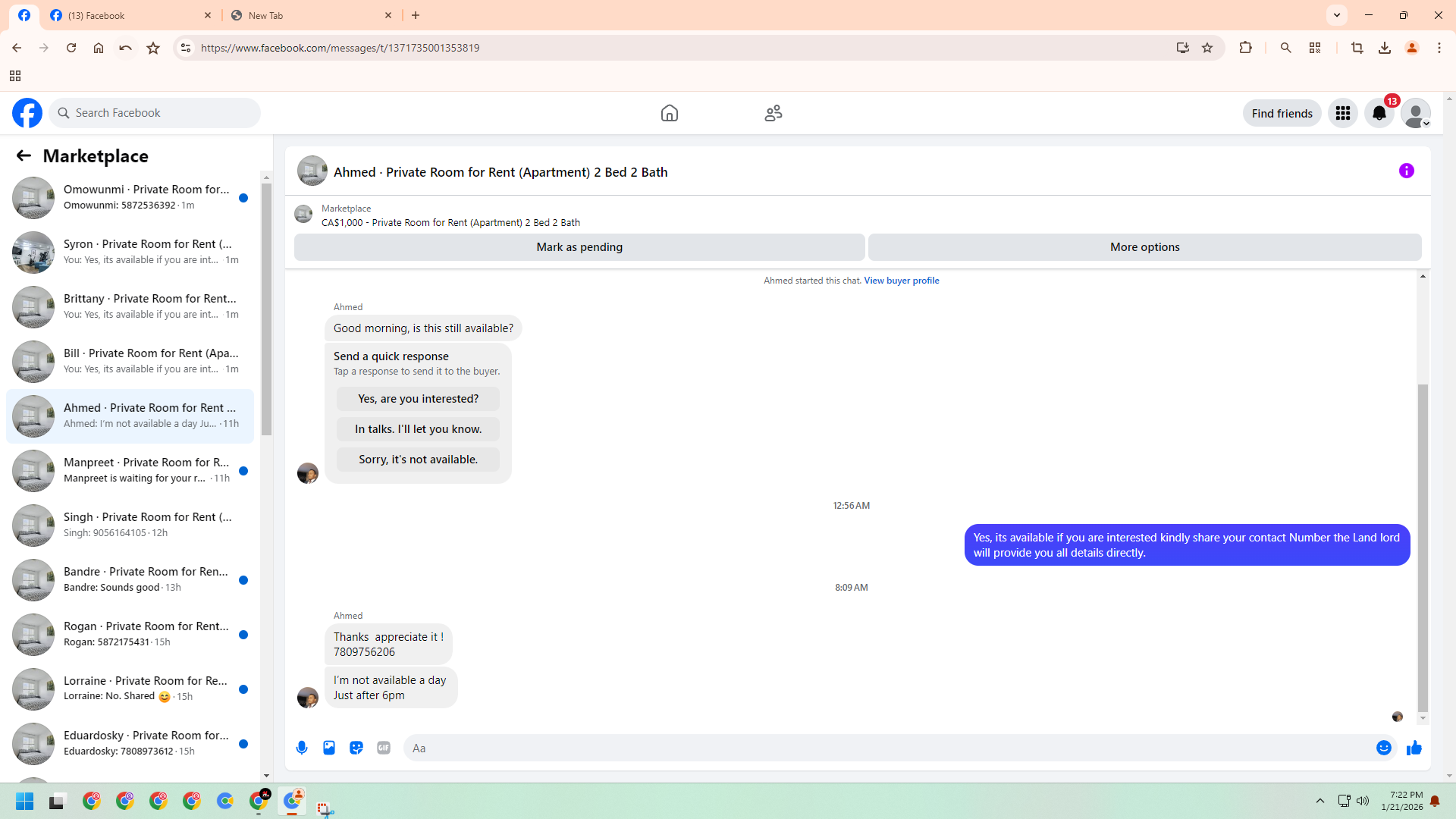Viewport: 1456px width, 819px height.
Task: Focus the message text input field
Action: tap(887, 748)
